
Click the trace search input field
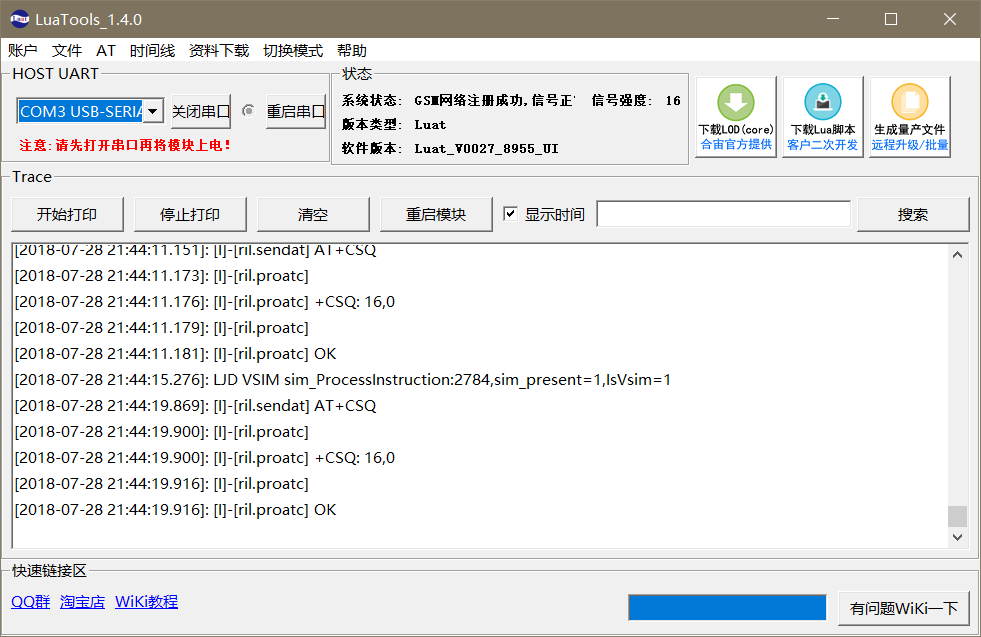point(724,214)
